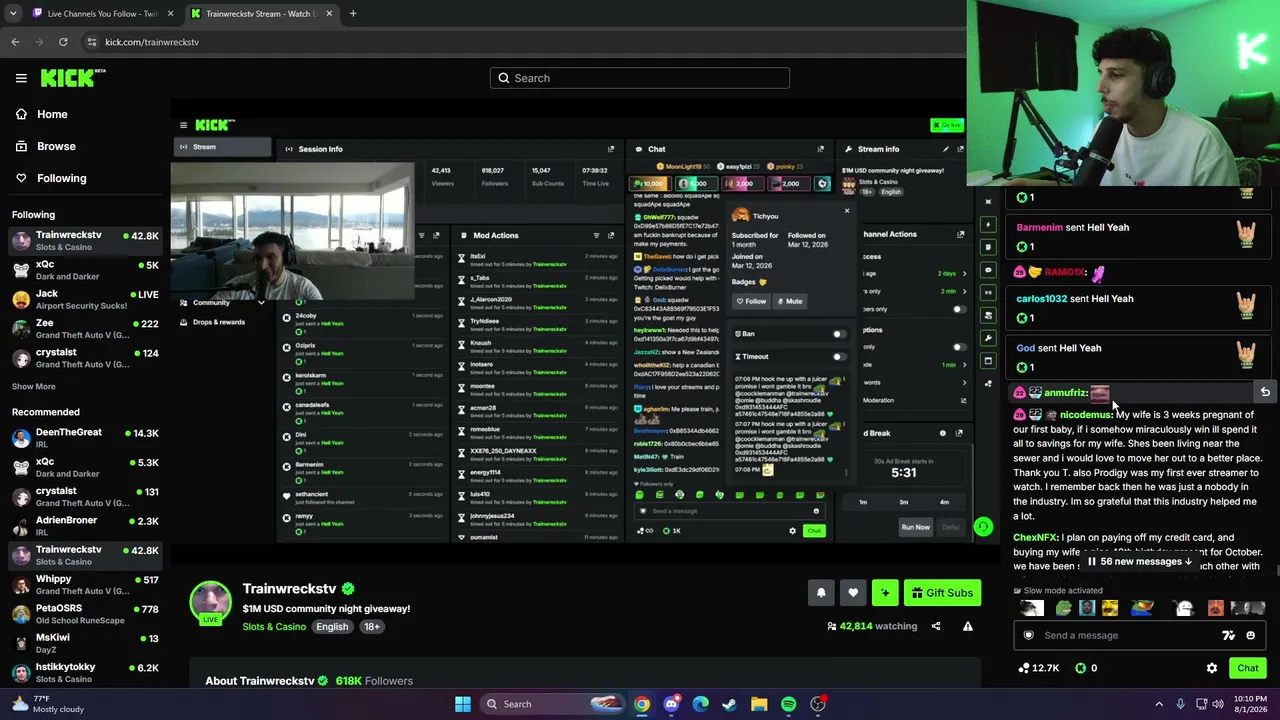Click the Trainwreckstv channel avatar
This screenshot has height=720, width=1280.
pos(211,602)
